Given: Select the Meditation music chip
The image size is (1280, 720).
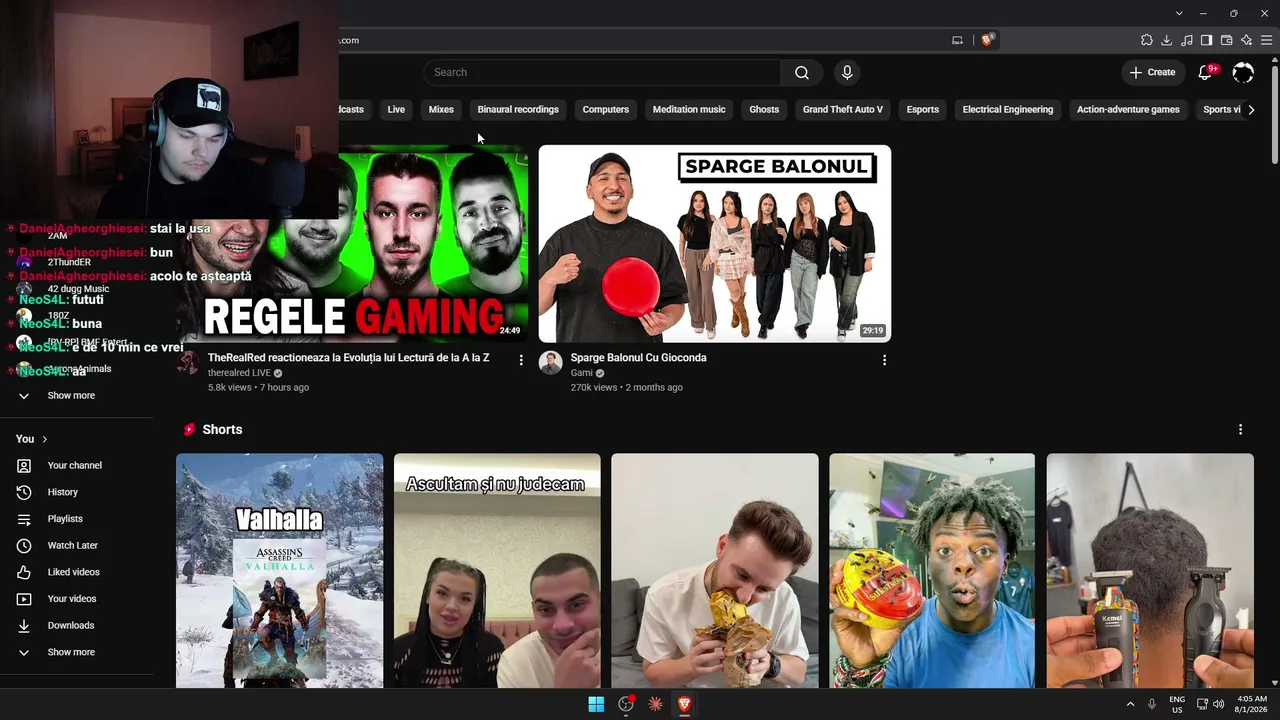Looking at the screenshot, I should (x=689, y=110).
